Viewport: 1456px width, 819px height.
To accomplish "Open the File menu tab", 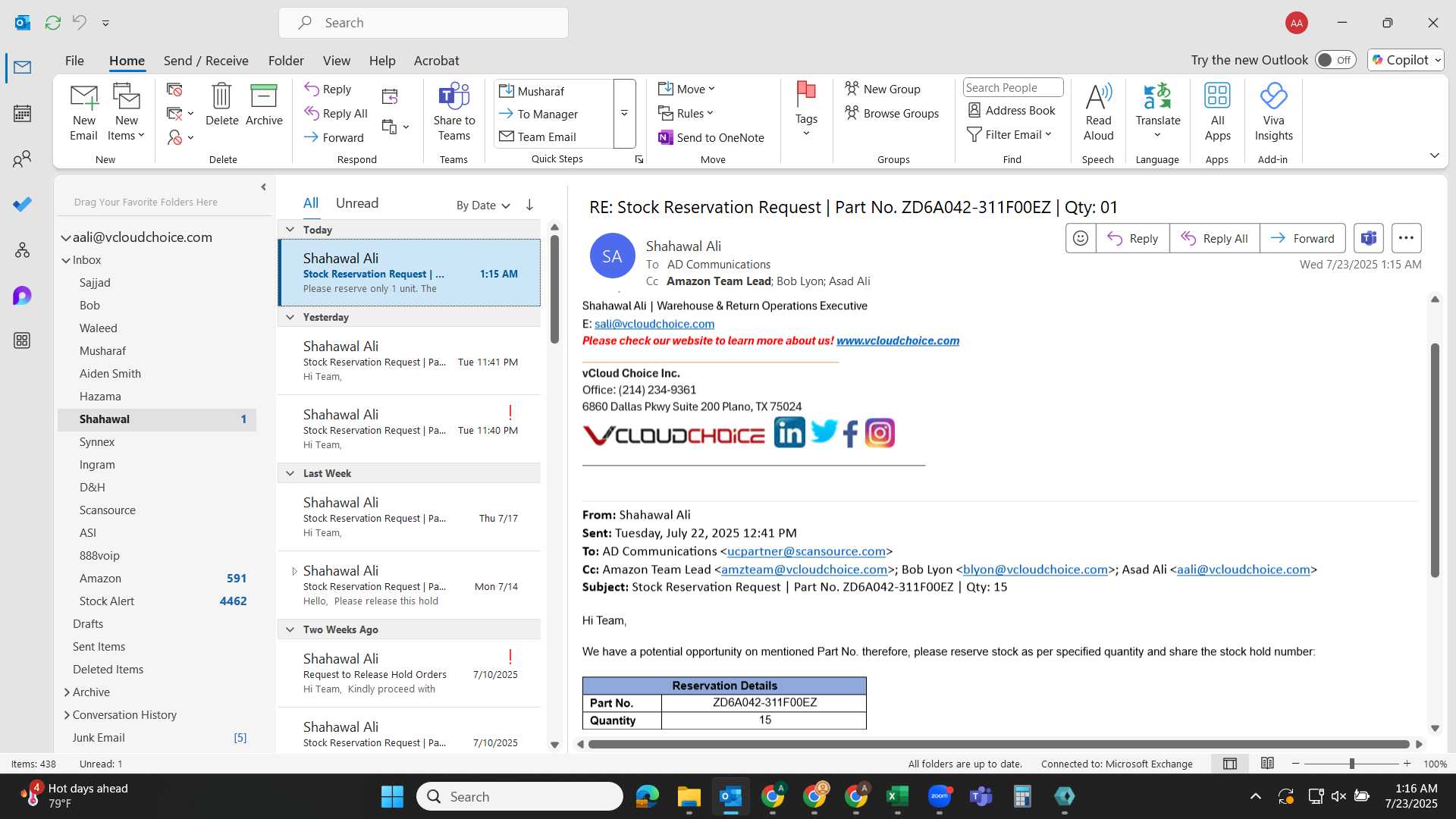I will pos(74,61).
